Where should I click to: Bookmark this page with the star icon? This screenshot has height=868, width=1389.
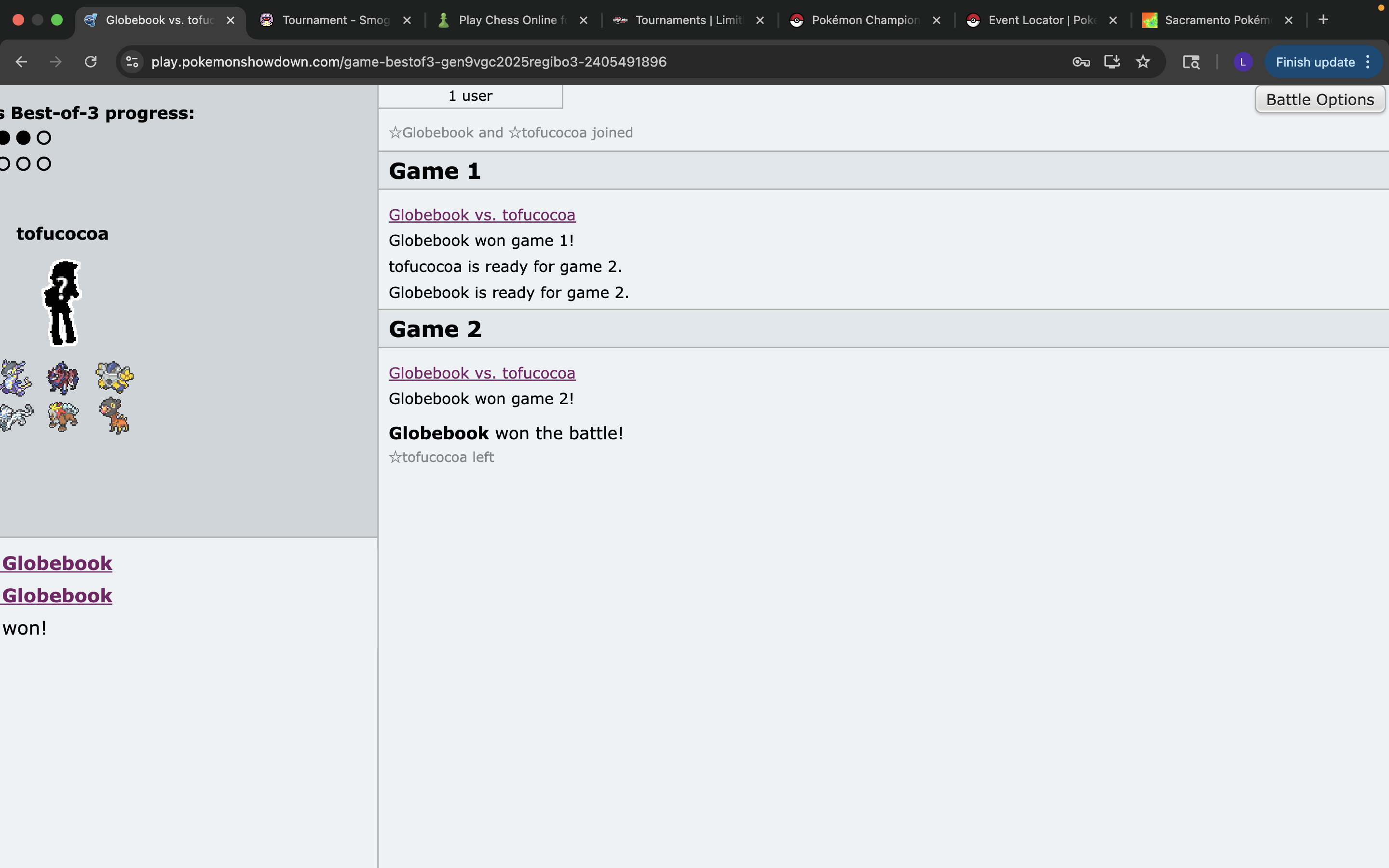[1143, 62]
